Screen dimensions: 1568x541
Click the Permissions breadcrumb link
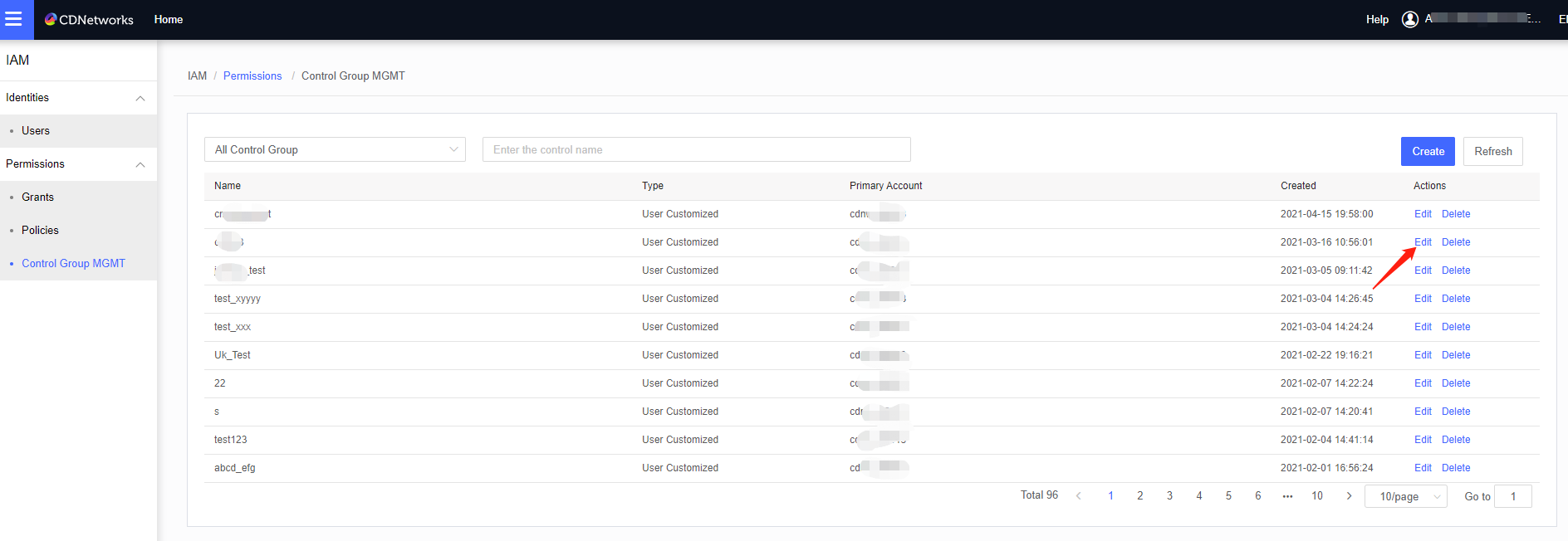[252, 76]
